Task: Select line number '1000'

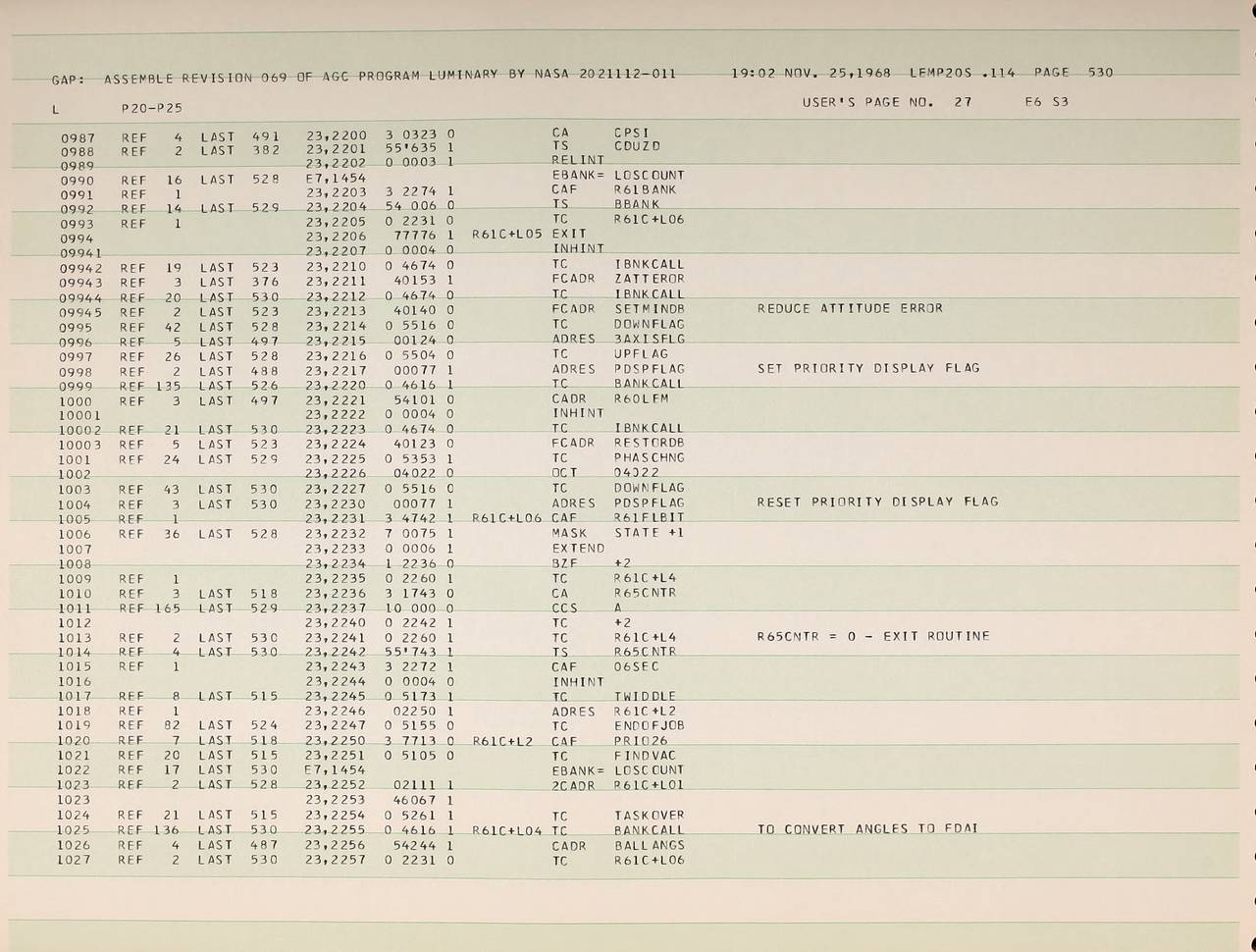Action: 76,400
